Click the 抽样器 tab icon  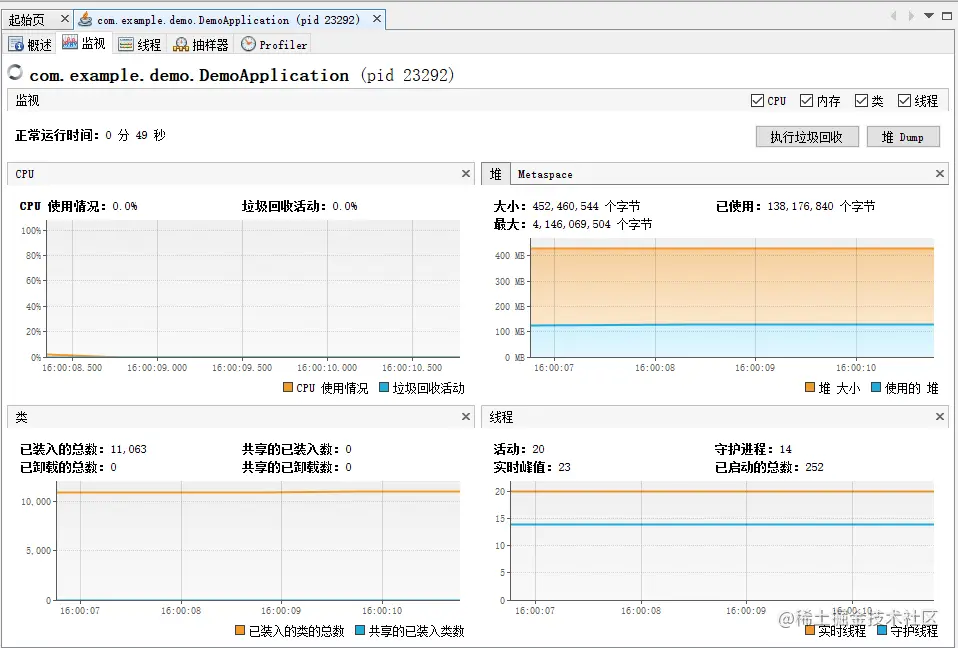click(x=181, y=44)
